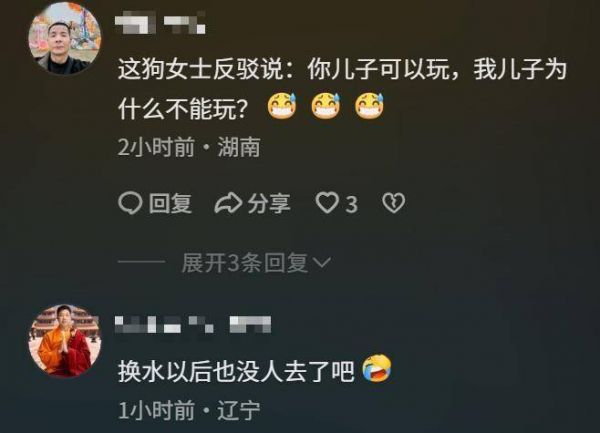The height and width of the screenshot is (433, 600).
Task: Click the first sweat-grin emoji
Action: click(x=282, y=106)
